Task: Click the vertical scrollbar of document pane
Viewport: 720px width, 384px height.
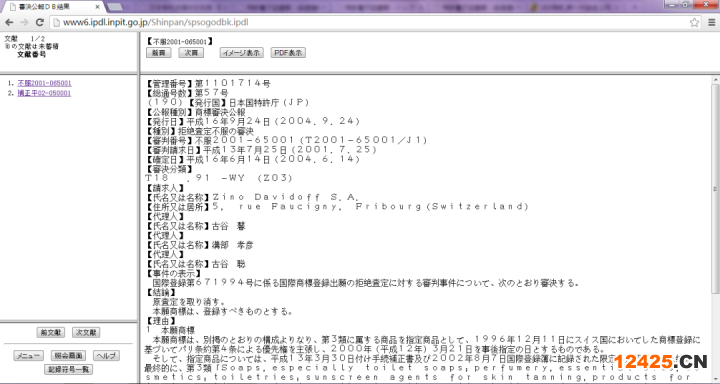Action: [x=715, y=228]
